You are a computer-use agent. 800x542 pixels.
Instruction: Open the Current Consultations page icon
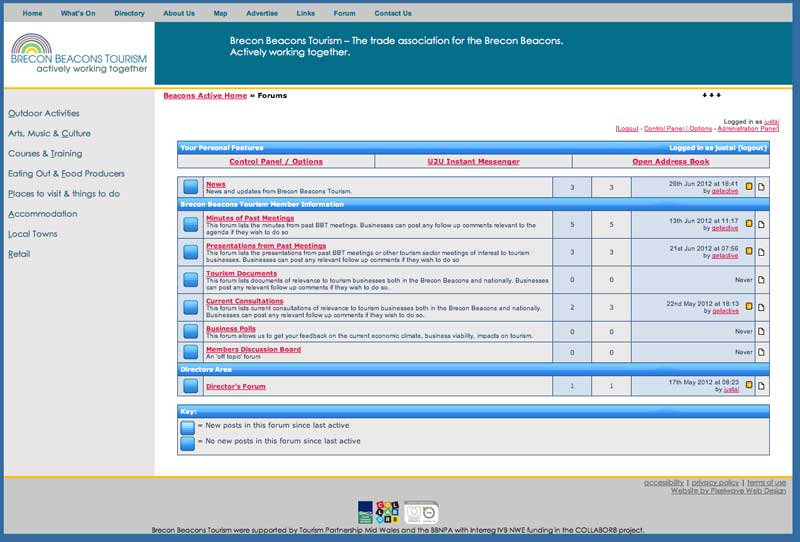click(x=761, y=307)
